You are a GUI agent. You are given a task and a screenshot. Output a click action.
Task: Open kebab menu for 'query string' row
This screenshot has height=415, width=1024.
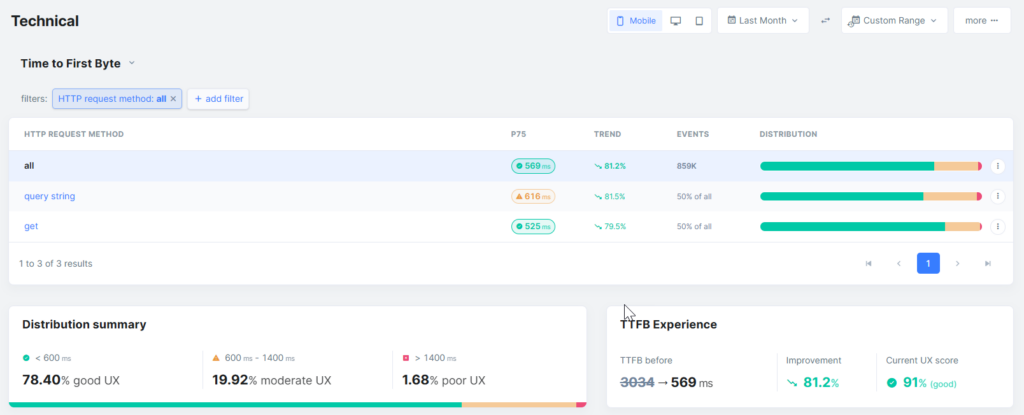click(x=997, y=196)
